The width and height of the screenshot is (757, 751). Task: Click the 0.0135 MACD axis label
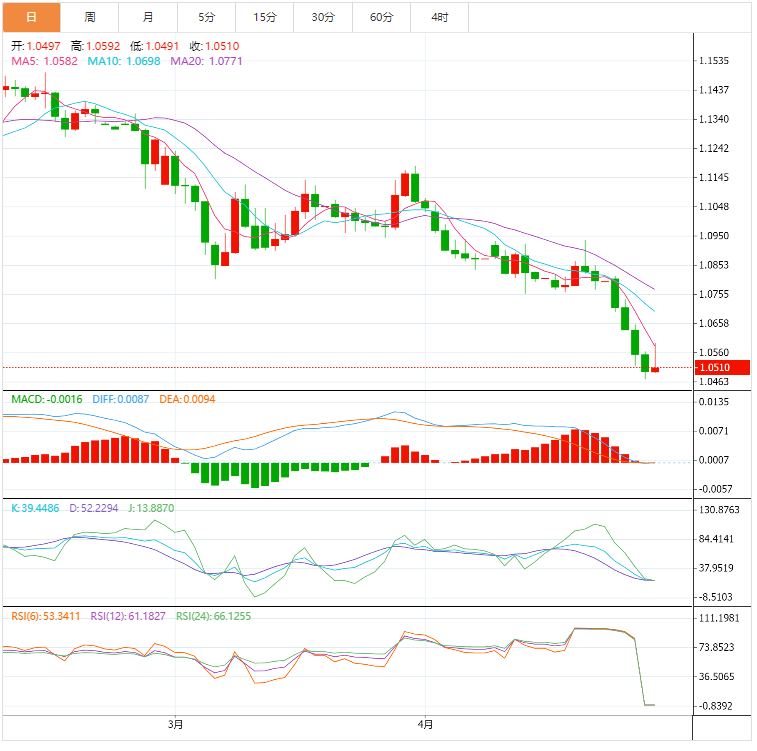pos(714,402)
